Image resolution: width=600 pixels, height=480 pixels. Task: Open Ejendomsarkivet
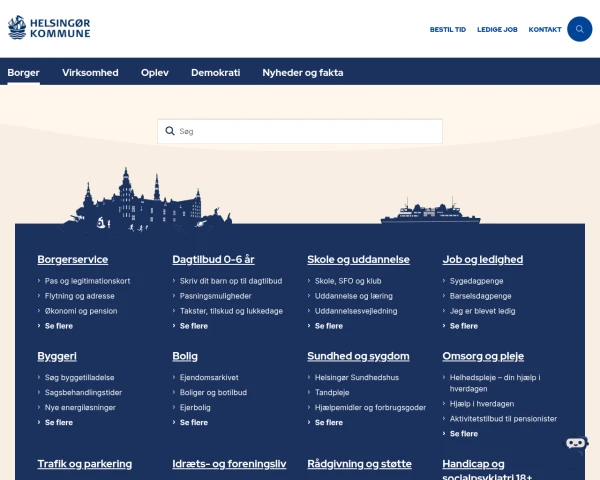tap(209, 377)
